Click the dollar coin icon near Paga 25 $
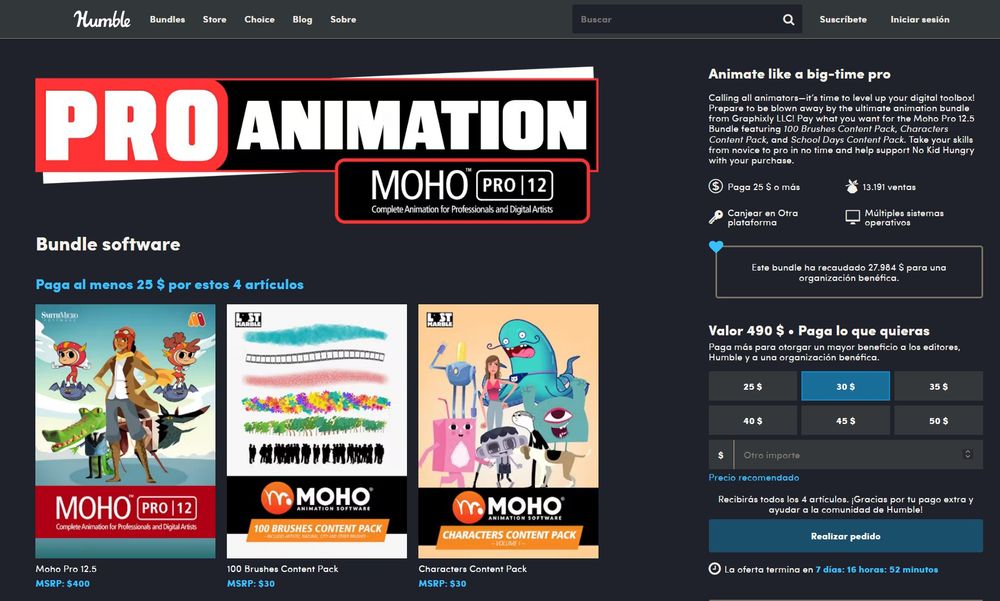 tap(716, 186)
